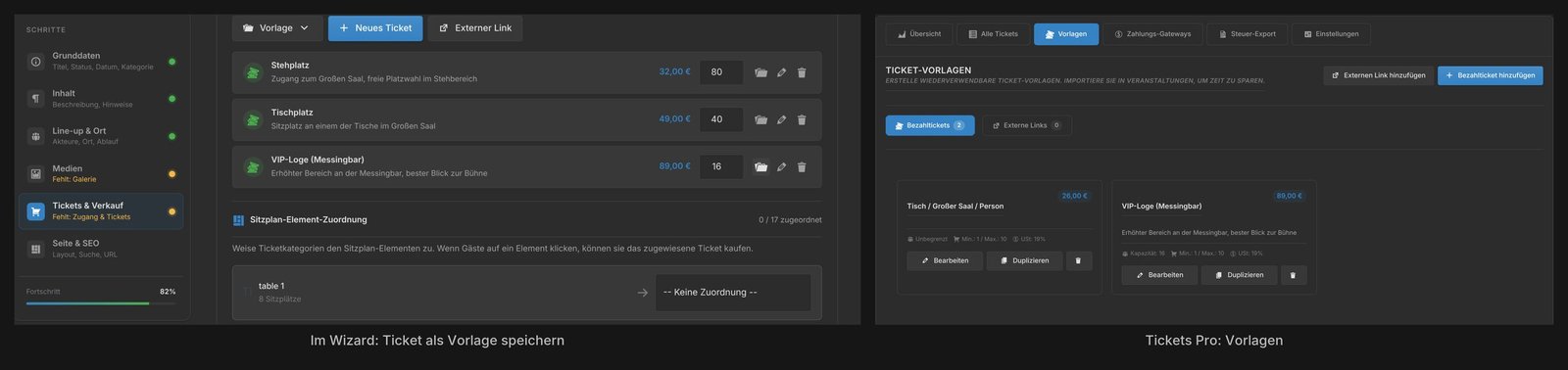Select the Bezahltickets filter tab
The width and height of the screenshot is (1568, 370).
tap(930, 125)
